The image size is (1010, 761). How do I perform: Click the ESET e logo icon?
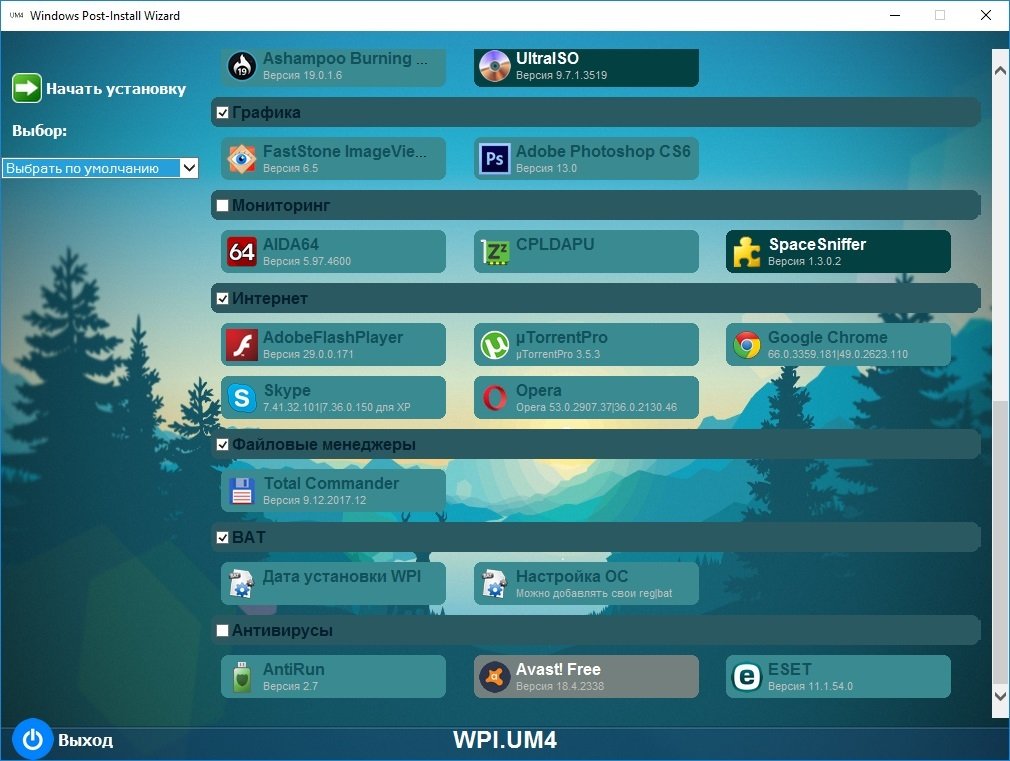click(747, 677)
